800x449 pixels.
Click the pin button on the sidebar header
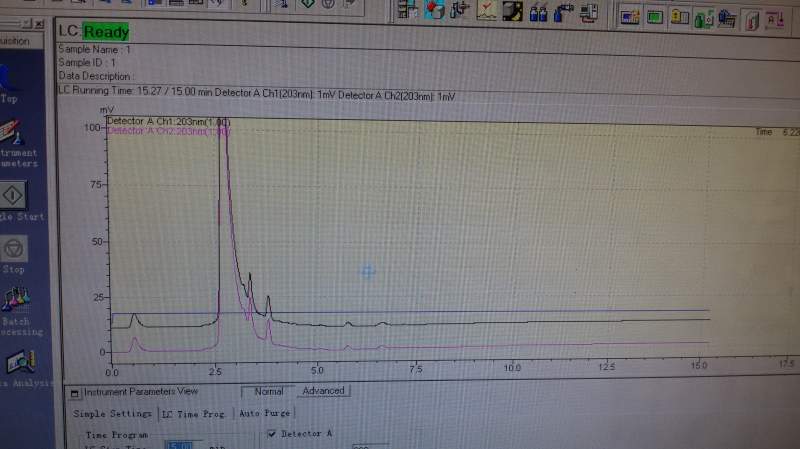(27, 23)
